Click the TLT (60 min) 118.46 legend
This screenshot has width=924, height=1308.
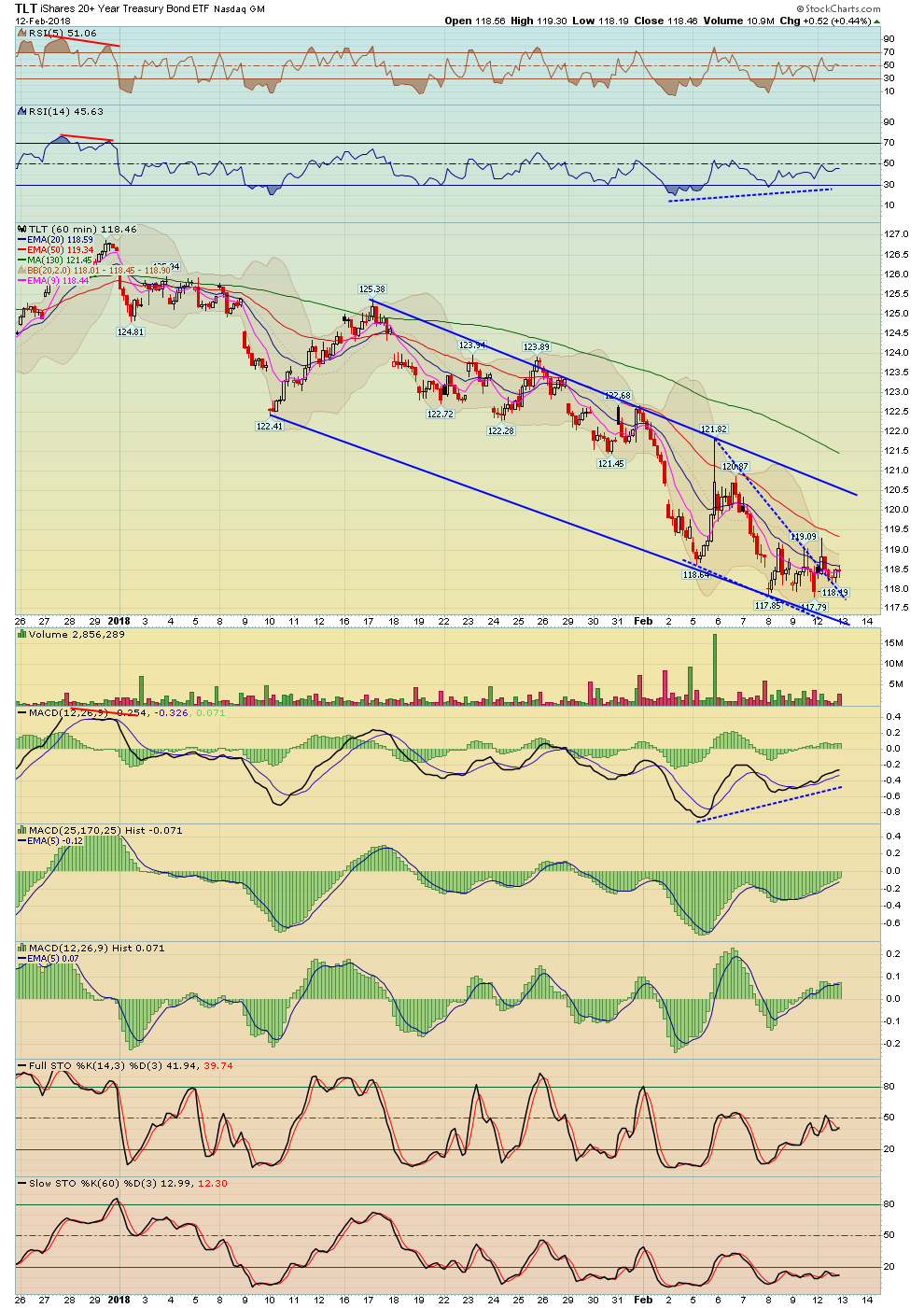[82, 229]
